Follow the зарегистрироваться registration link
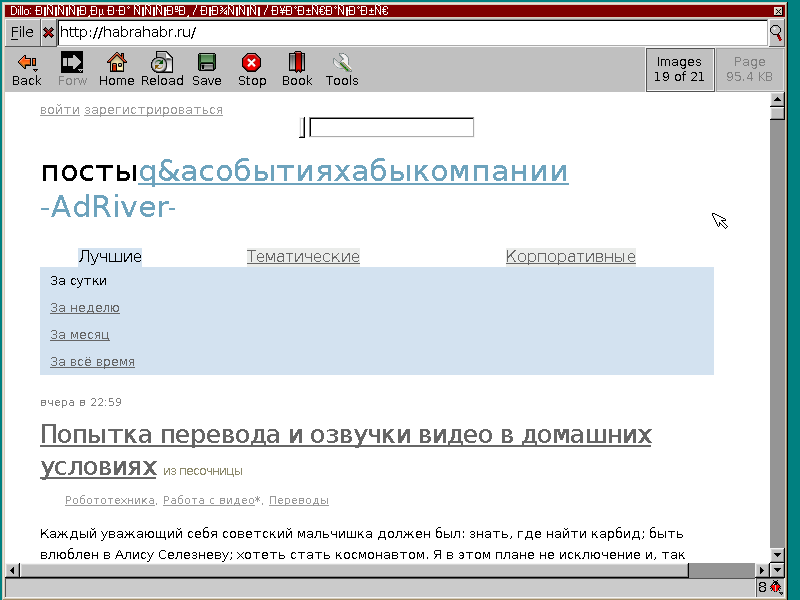 pos(153,110)
